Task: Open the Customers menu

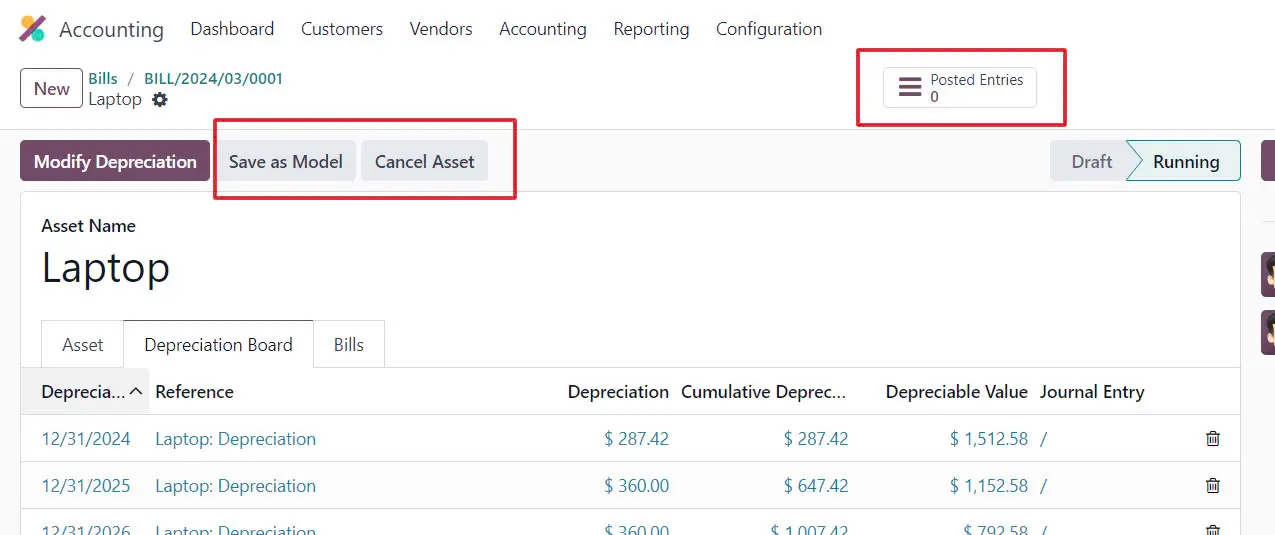Action: click(x=341, y=29)
